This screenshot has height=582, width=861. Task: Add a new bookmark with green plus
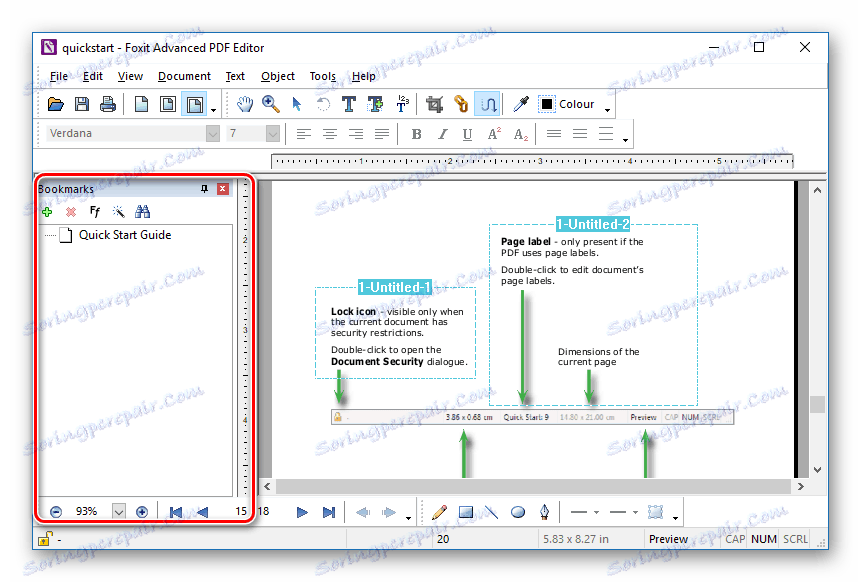click(x=47, y=212)
